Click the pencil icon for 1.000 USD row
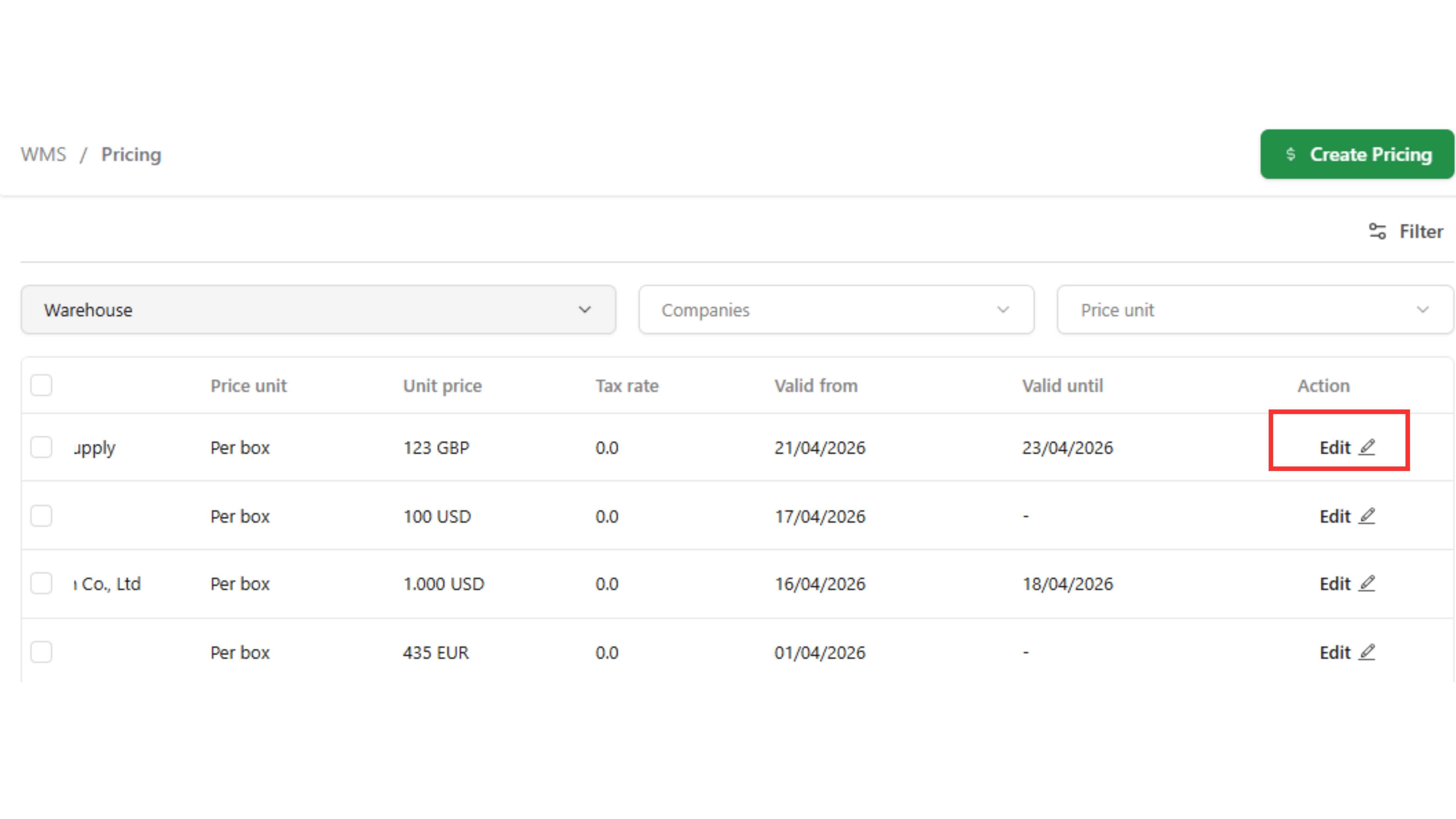 pyautogui.click(x=1367, y=583)
